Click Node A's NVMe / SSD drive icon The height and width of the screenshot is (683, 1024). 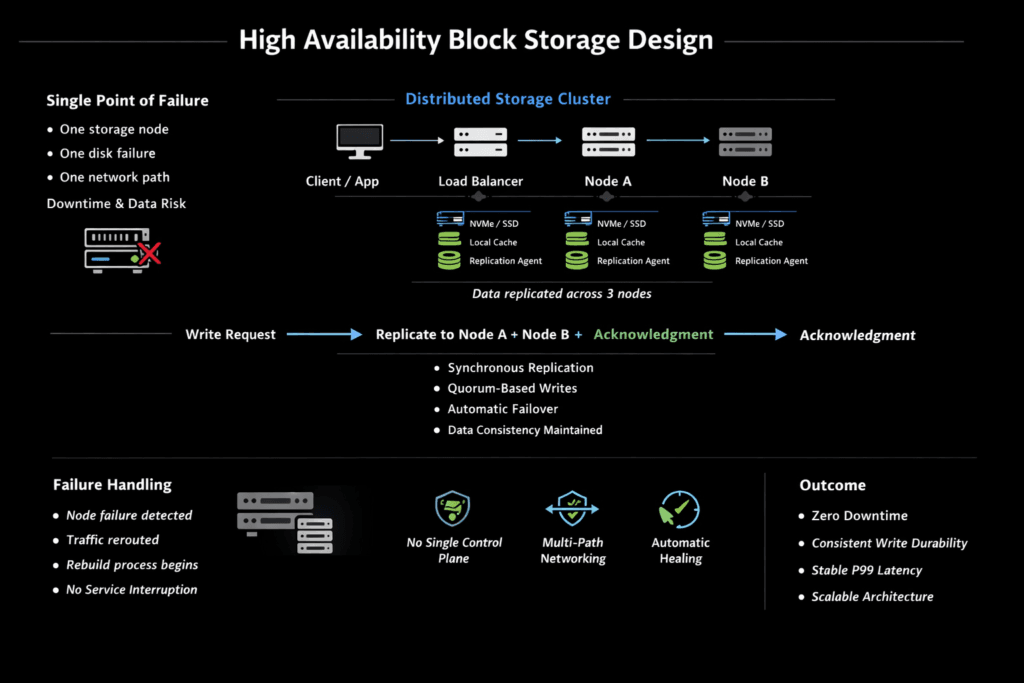[578, 220]
